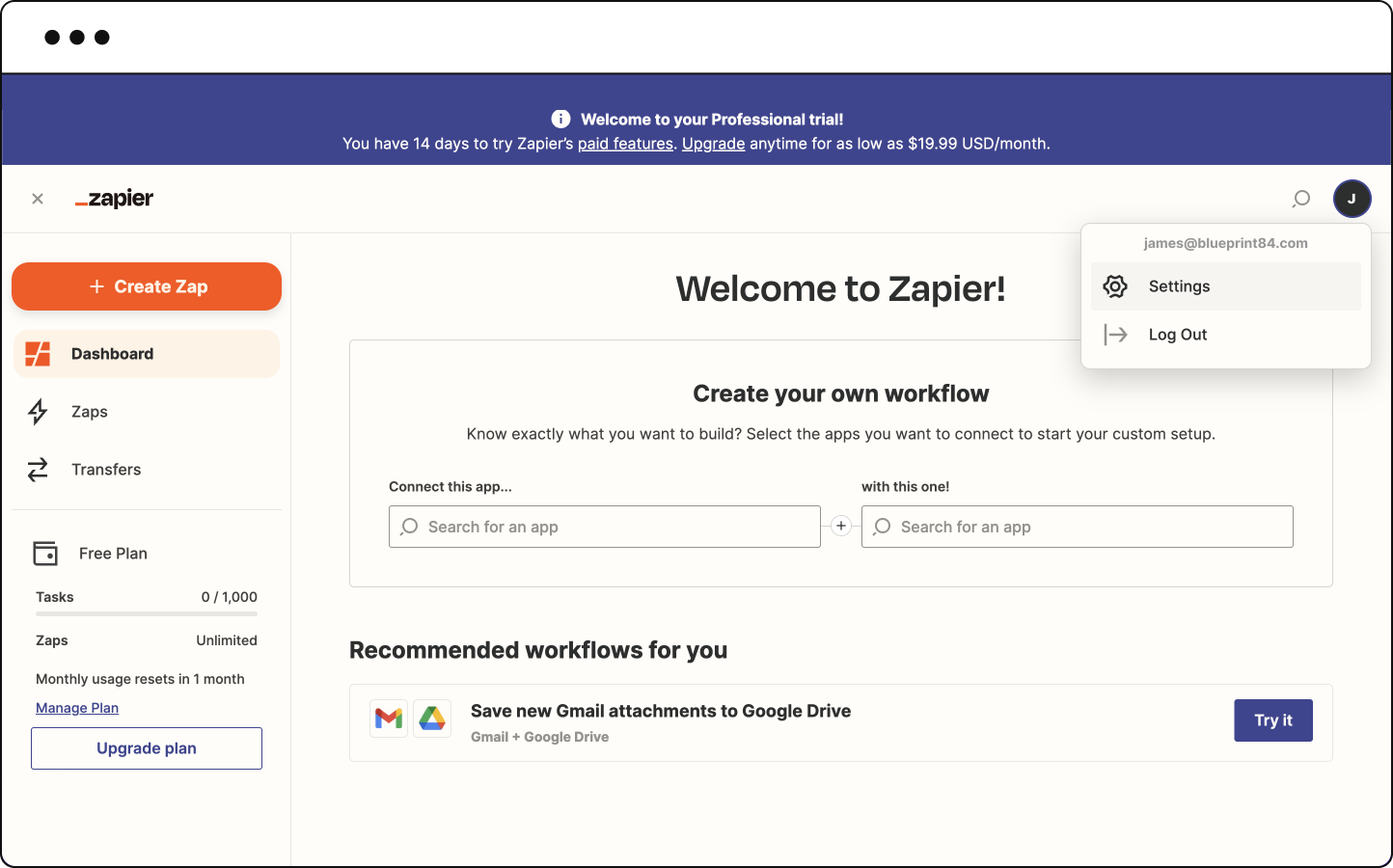Screen dimensions: 1393x868
Task: Click the 'Unlimited' Zaps value
Action: click(x=227, y=640)
